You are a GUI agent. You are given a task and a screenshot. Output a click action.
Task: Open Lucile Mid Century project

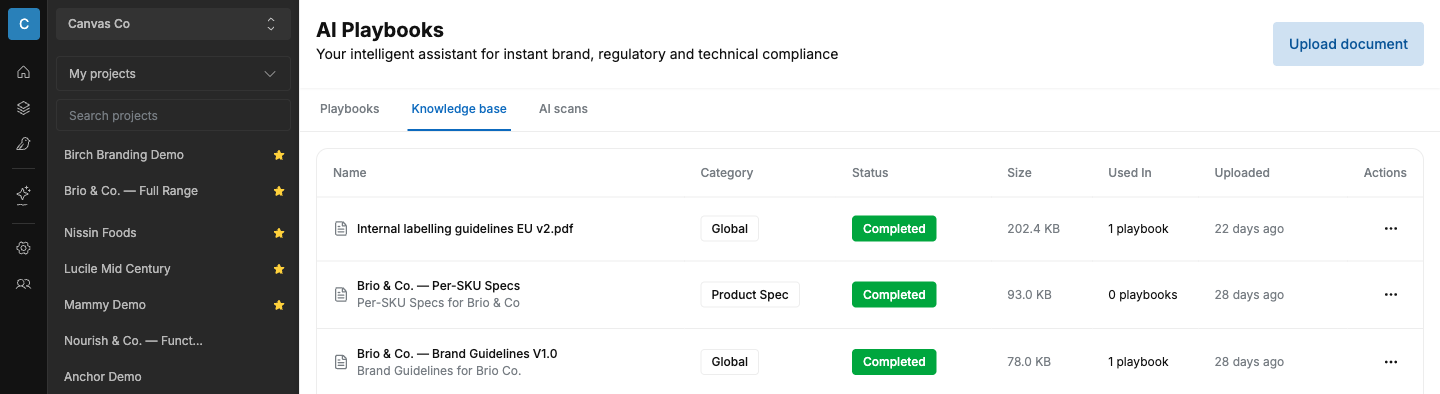(117, 269)
